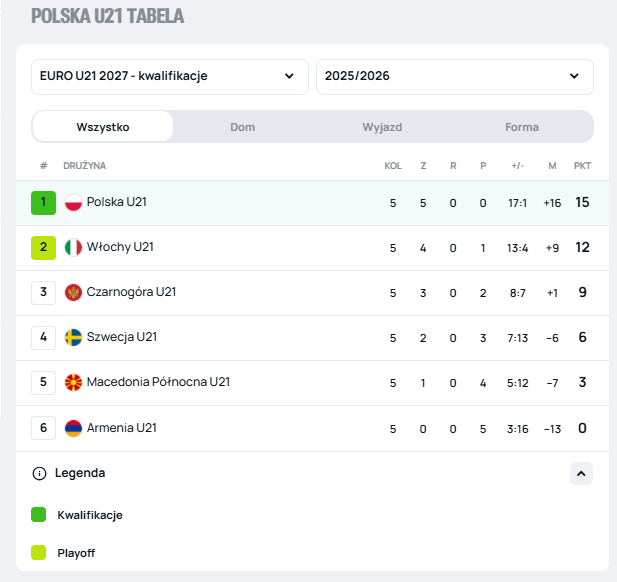The image size is (617, 582).
Task: Switch to the Forma tab
Action: [x=522, y=127]
